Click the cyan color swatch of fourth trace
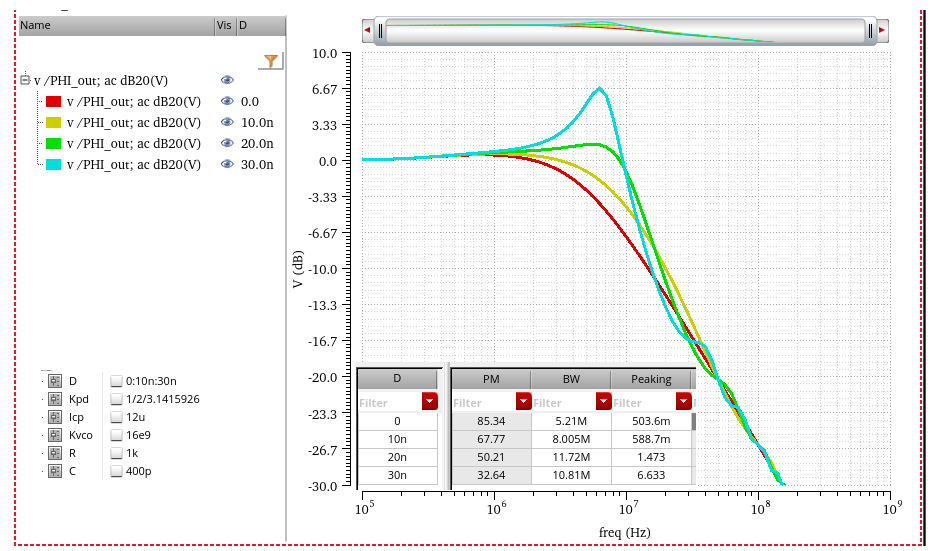Viewport: 936px width, 551px height. coord(54,164)
